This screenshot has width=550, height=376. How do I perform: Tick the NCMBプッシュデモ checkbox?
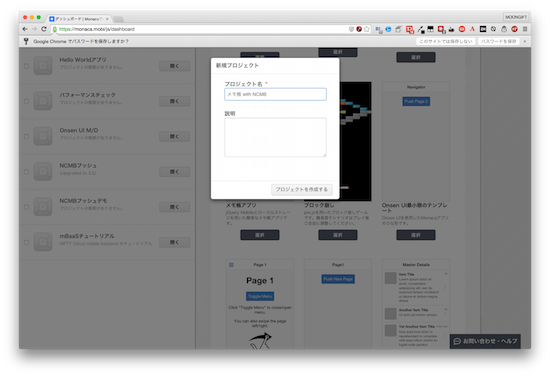coord(26,207)
